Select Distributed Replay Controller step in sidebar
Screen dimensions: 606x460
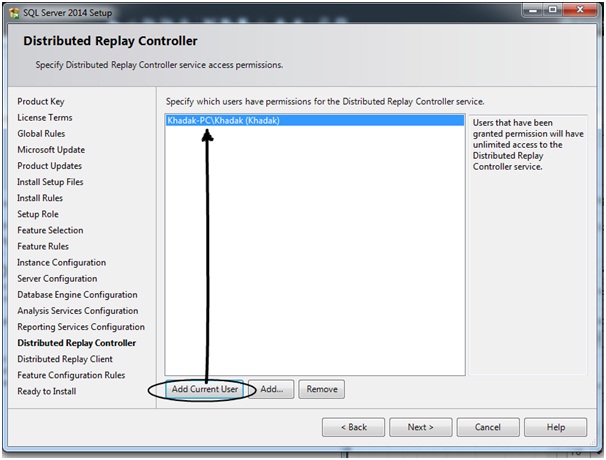(77, 343)
